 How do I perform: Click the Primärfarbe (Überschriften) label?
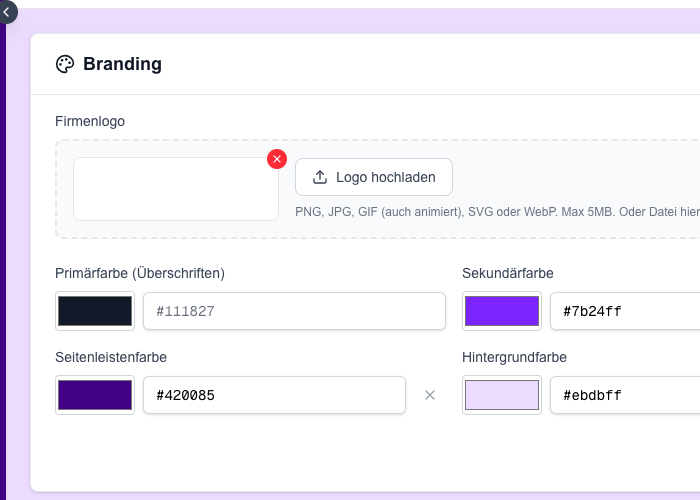[140, 273]
